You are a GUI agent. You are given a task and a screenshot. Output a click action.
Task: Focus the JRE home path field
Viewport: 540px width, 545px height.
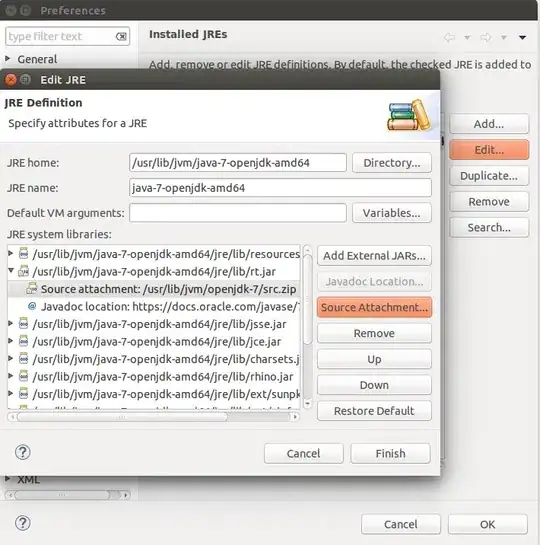pos(238,163)
